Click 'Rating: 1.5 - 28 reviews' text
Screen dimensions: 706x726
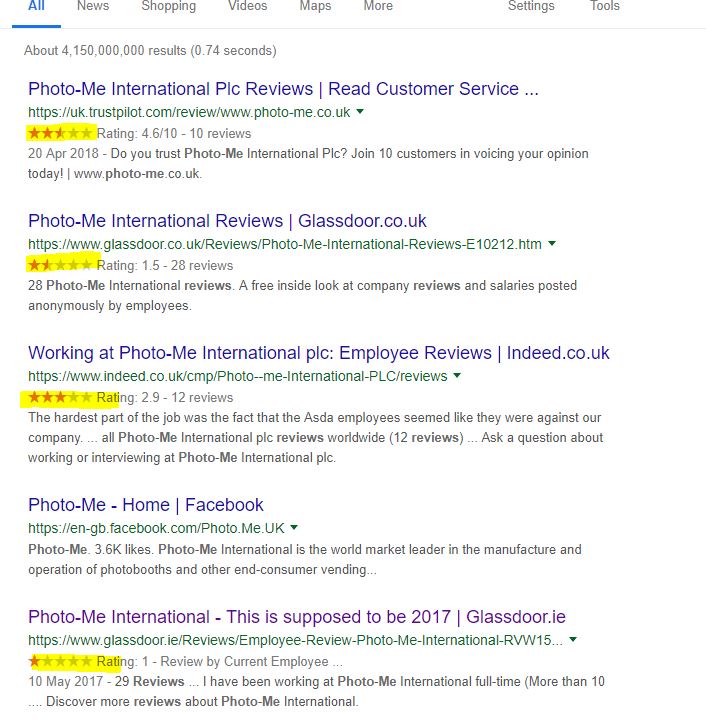click(165, 265)
